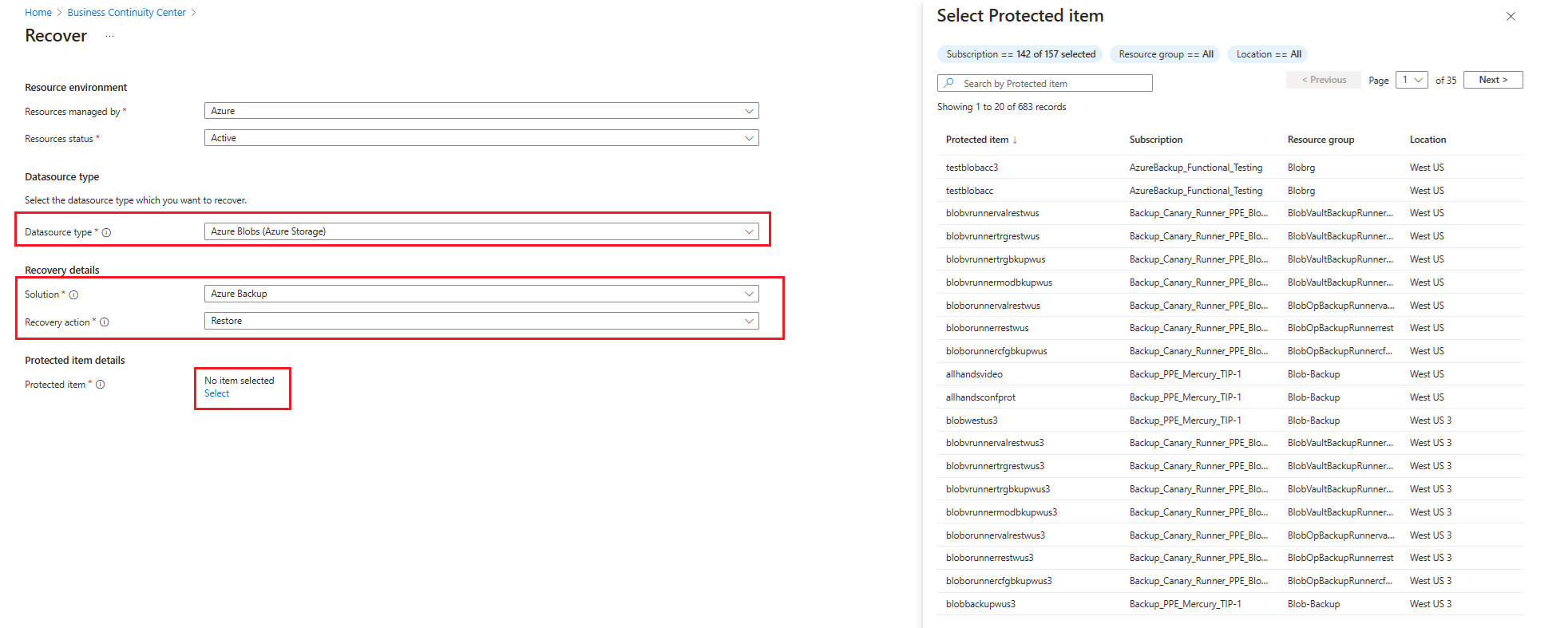Go to the Next page of records
1568x628 pixels.
coord(1493,80)
